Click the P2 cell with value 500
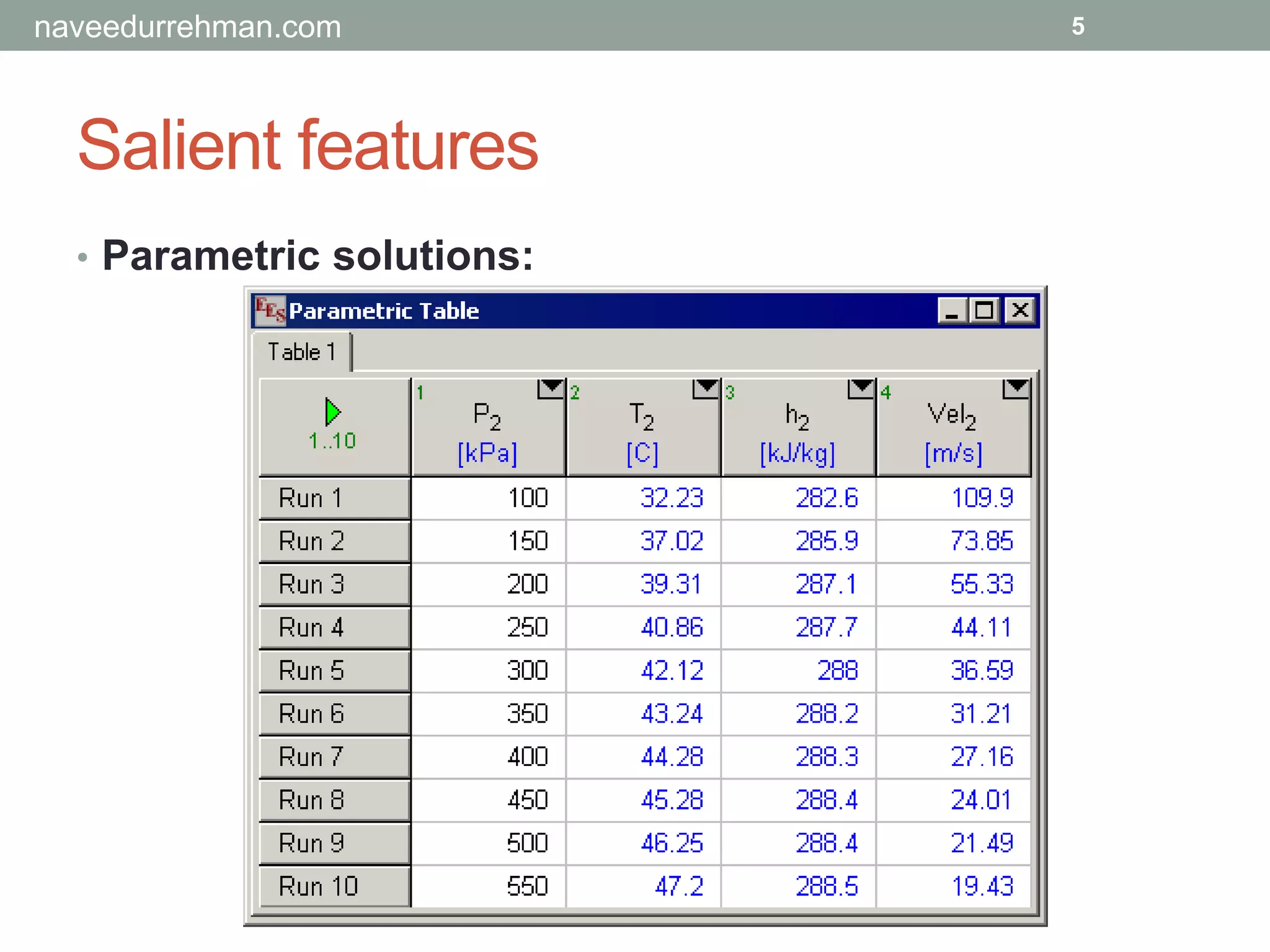1270x952 pixels. pos(489,843)
